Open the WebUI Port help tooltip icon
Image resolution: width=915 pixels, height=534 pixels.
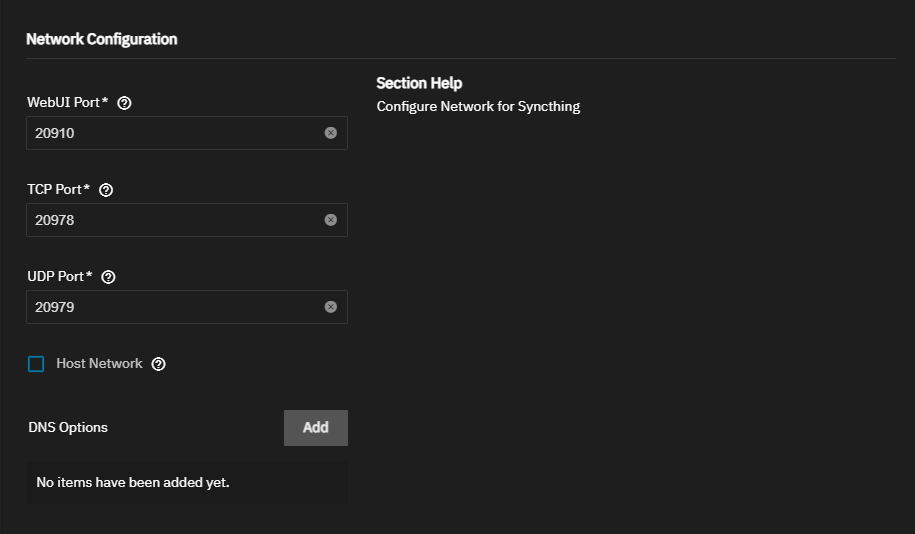[124, 103]
